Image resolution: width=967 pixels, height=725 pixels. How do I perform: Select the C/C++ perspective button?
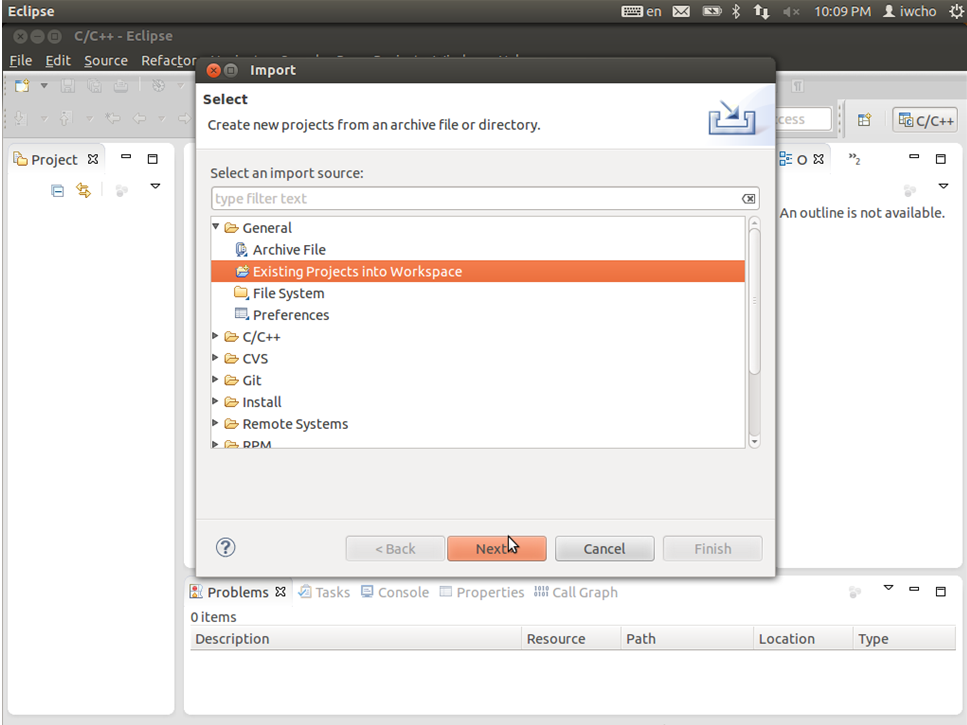[x=926, y=120]
